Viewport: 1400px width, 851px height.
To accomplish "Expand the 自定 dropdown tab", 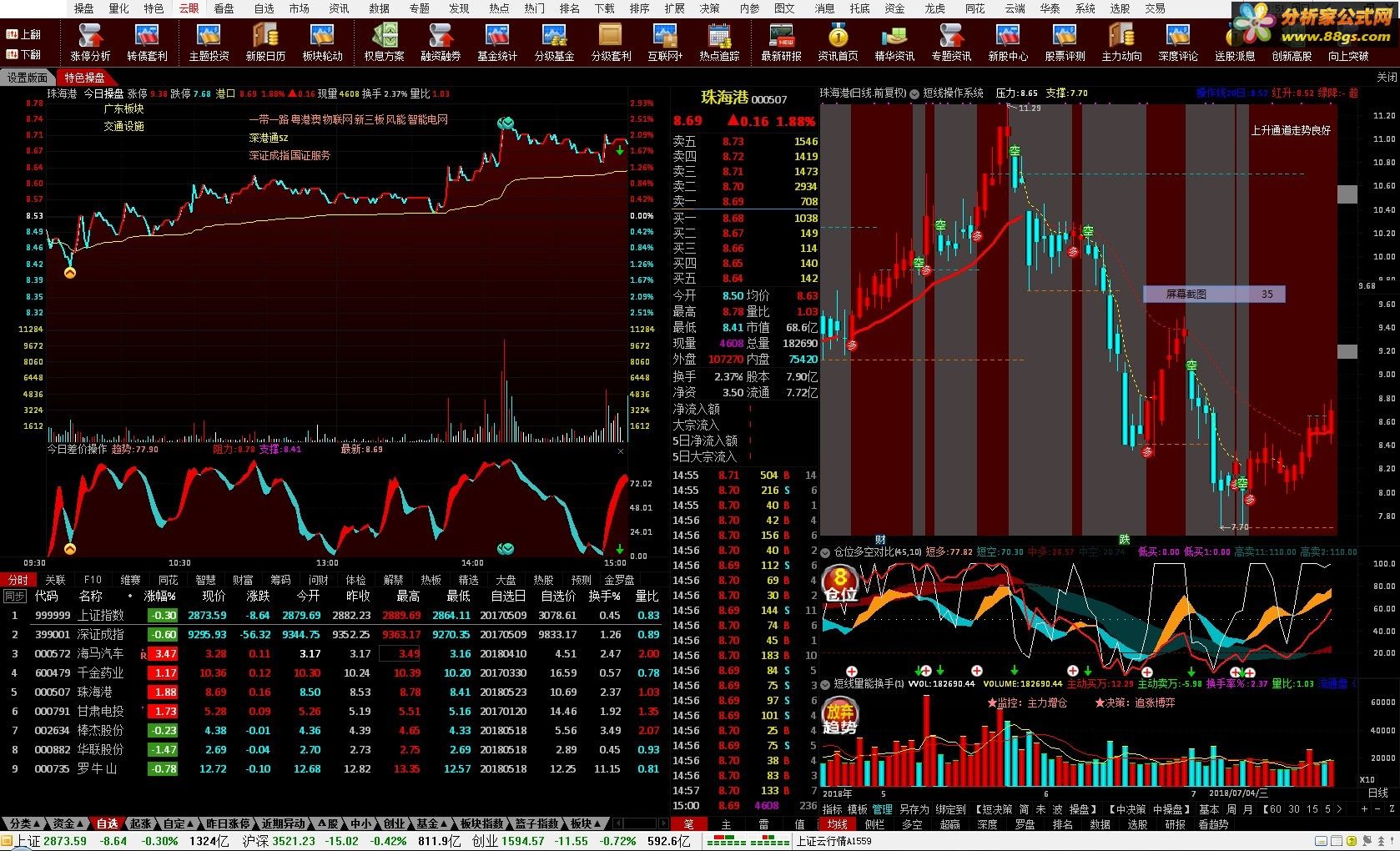I will (x=179, y=823).
